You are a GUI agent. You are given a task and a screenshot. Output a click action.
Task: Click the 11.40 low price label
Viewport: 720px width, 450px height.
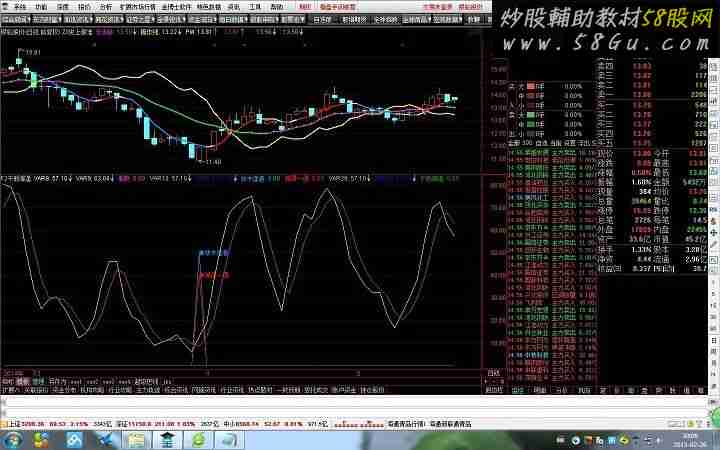click(x=214, y=162)
